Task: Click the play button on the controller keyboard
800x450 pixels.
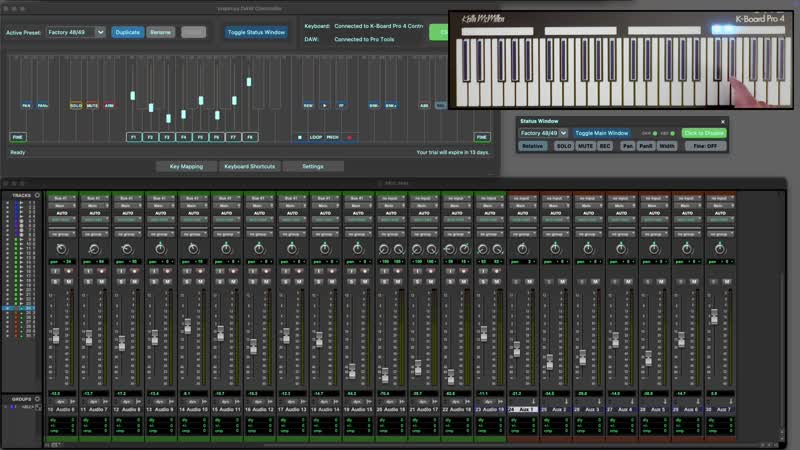Action: [x=324, y=106]
